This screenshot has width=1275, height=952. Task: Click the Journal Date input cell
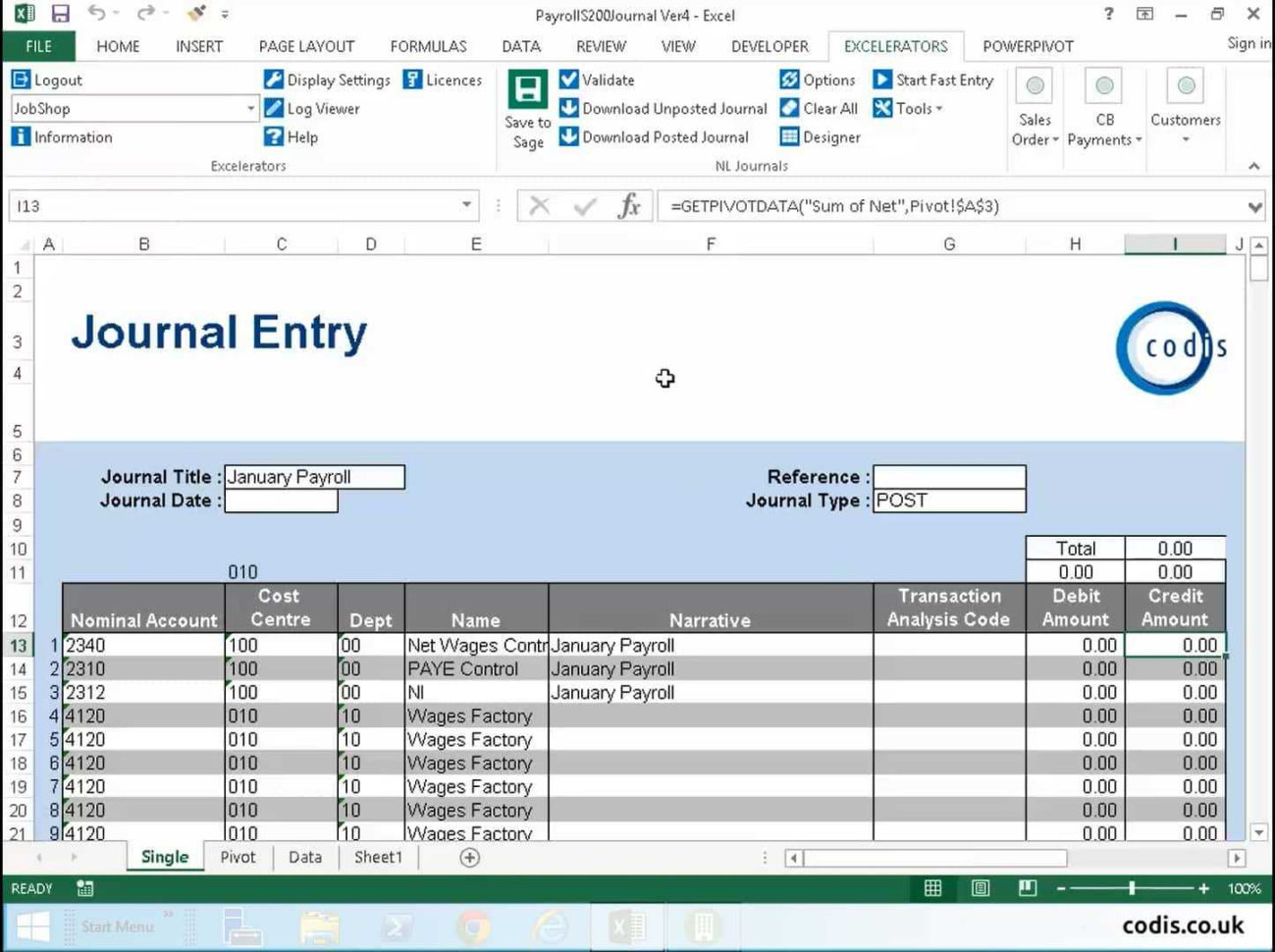(x=281, y=501)
